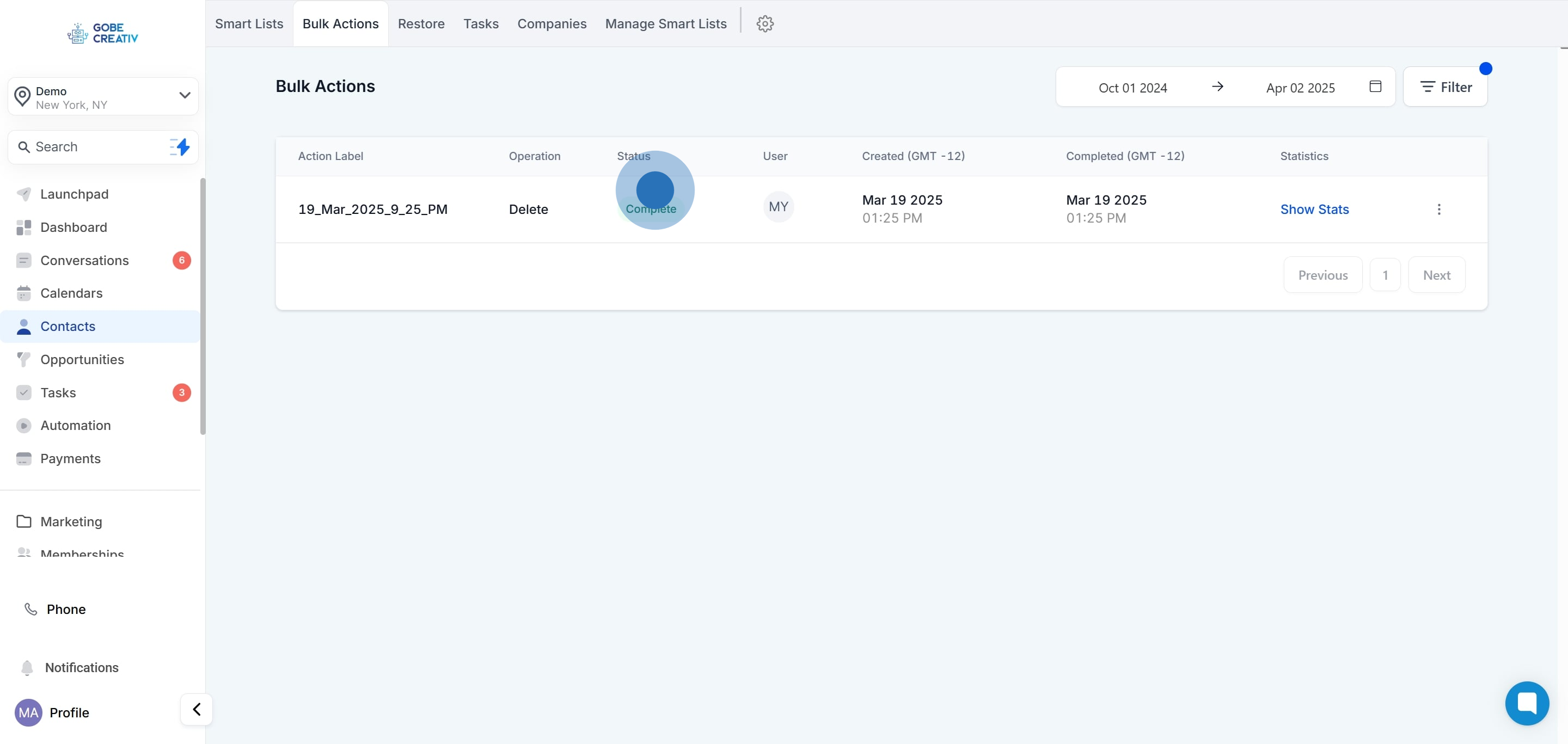
Task: Open Conversations with 6 unread badge
Action: (x=84, y=260)
